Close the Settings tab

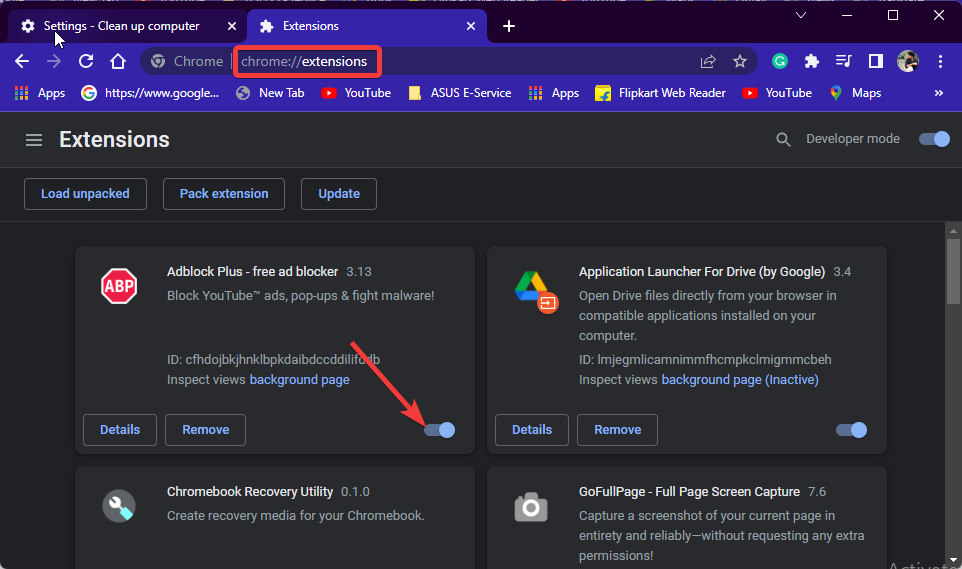tap(232, 26)
